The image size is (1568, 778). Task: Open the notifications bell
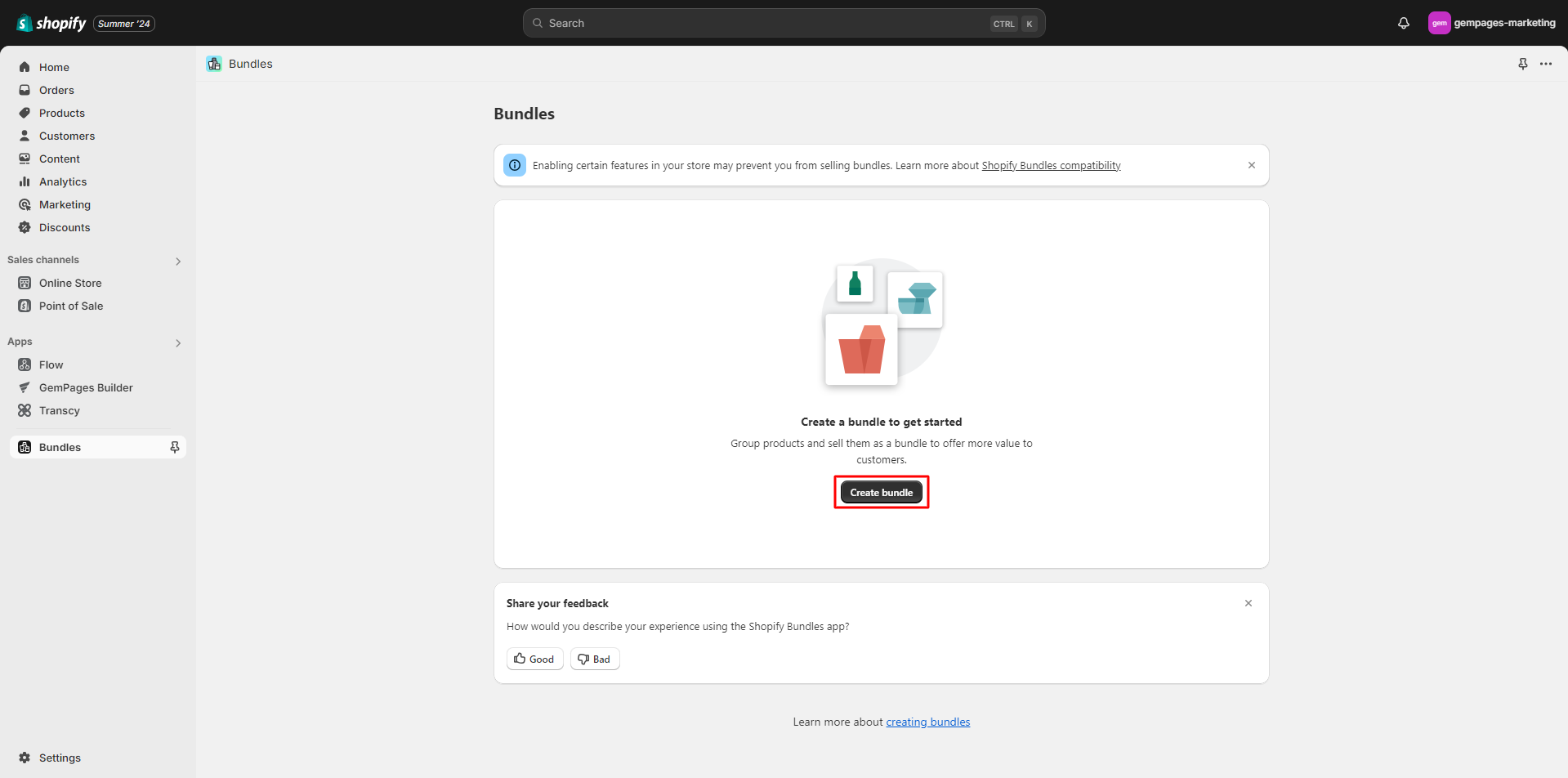click(1403, 23)
